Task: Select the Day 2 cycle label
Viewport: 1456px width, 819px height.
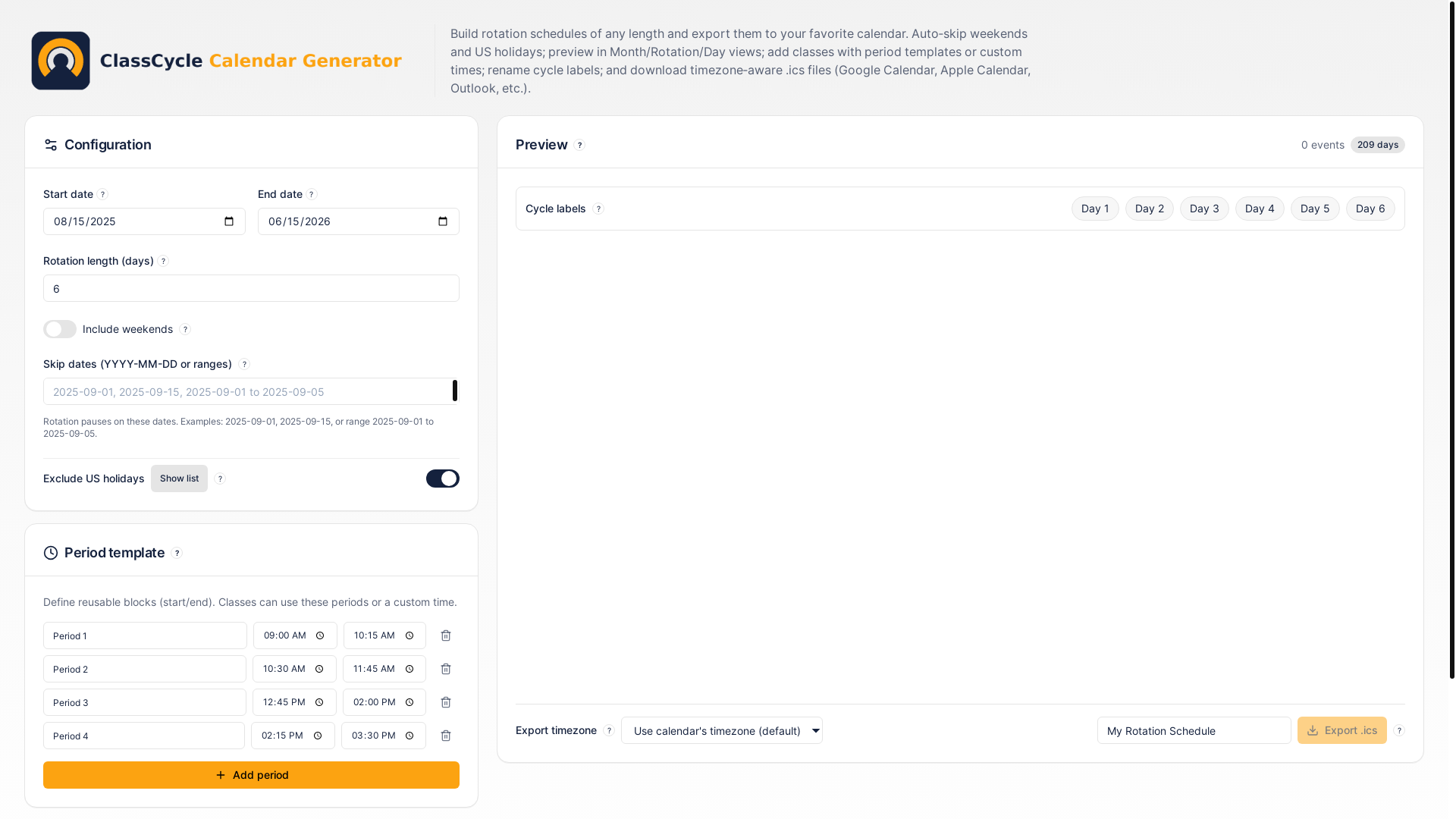Action: (x=1150, y=209)
